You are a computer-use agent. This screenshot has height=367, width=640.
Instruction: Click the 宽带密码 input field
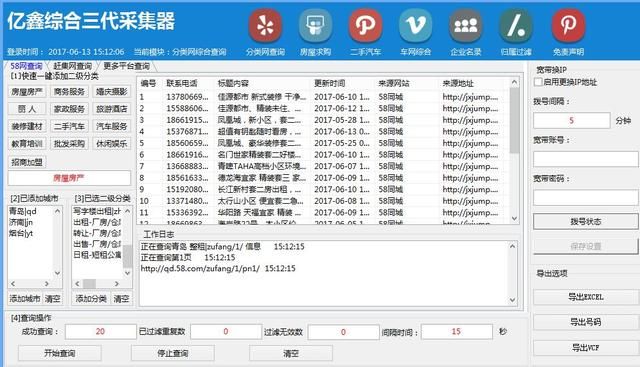tap(585, 198)
